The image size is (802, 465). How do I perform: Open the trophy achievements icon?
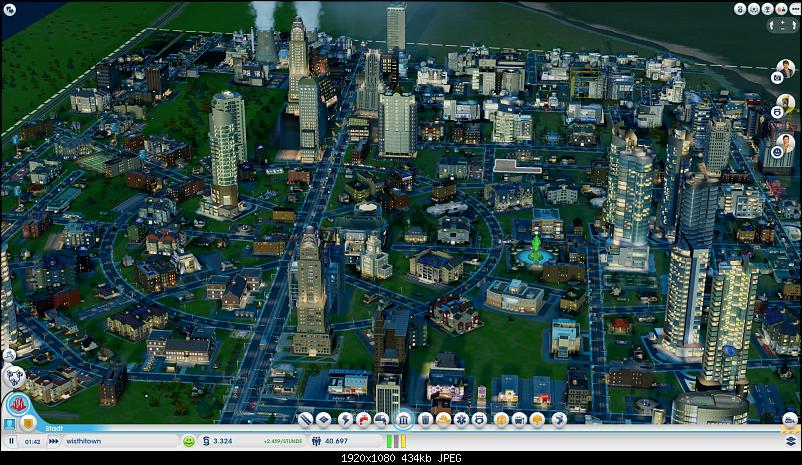tap(767, 9)
